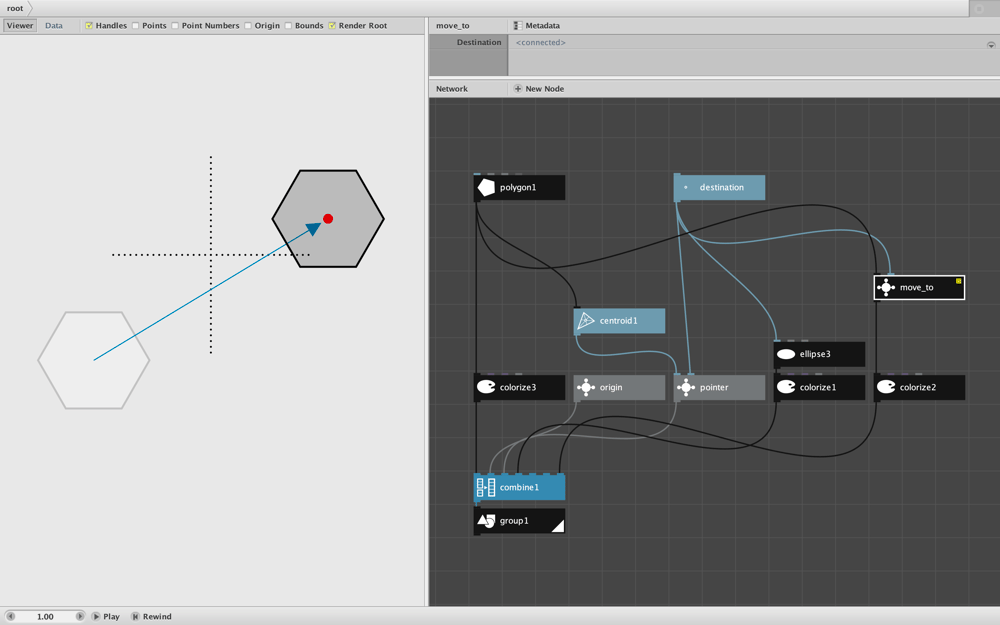Click the root breadcrumb
Viewport: 1000px width, 625px height.
[15, 8]
